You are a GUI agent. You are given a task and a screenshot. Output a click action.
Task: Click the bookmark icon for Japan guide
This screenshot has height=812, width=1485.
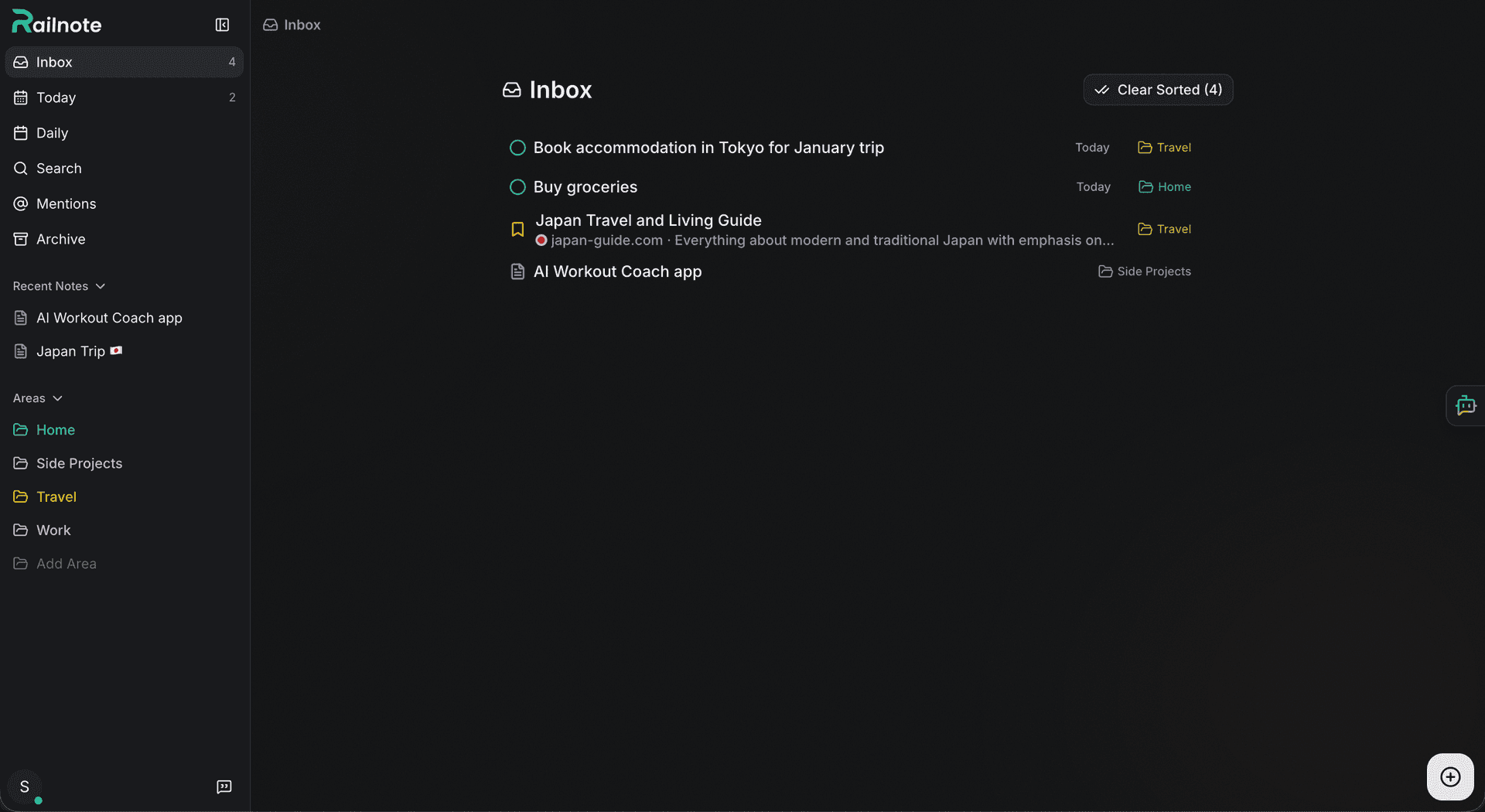coord(517,230)
